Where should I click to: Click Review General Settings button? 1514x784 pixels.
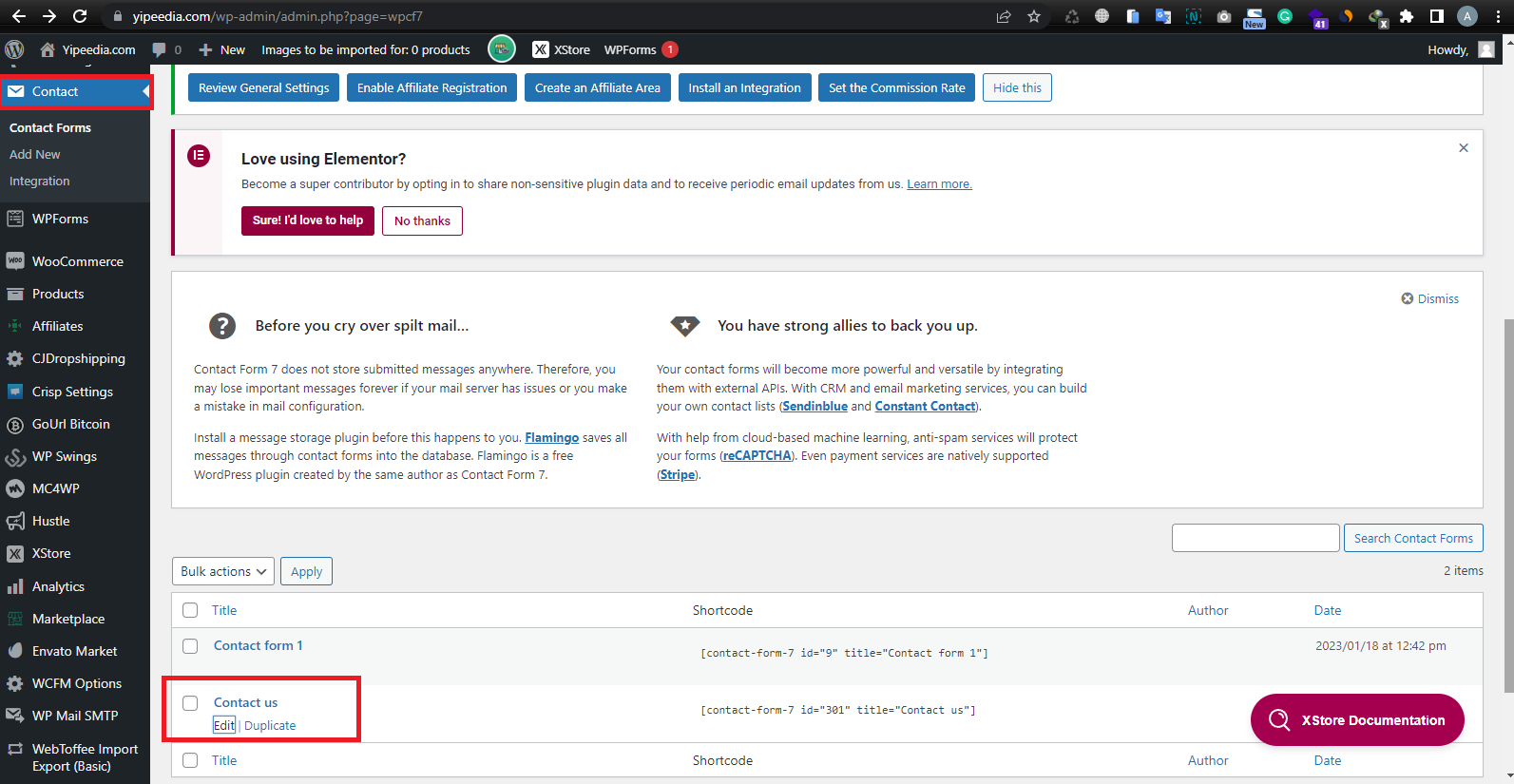[263, 87]
